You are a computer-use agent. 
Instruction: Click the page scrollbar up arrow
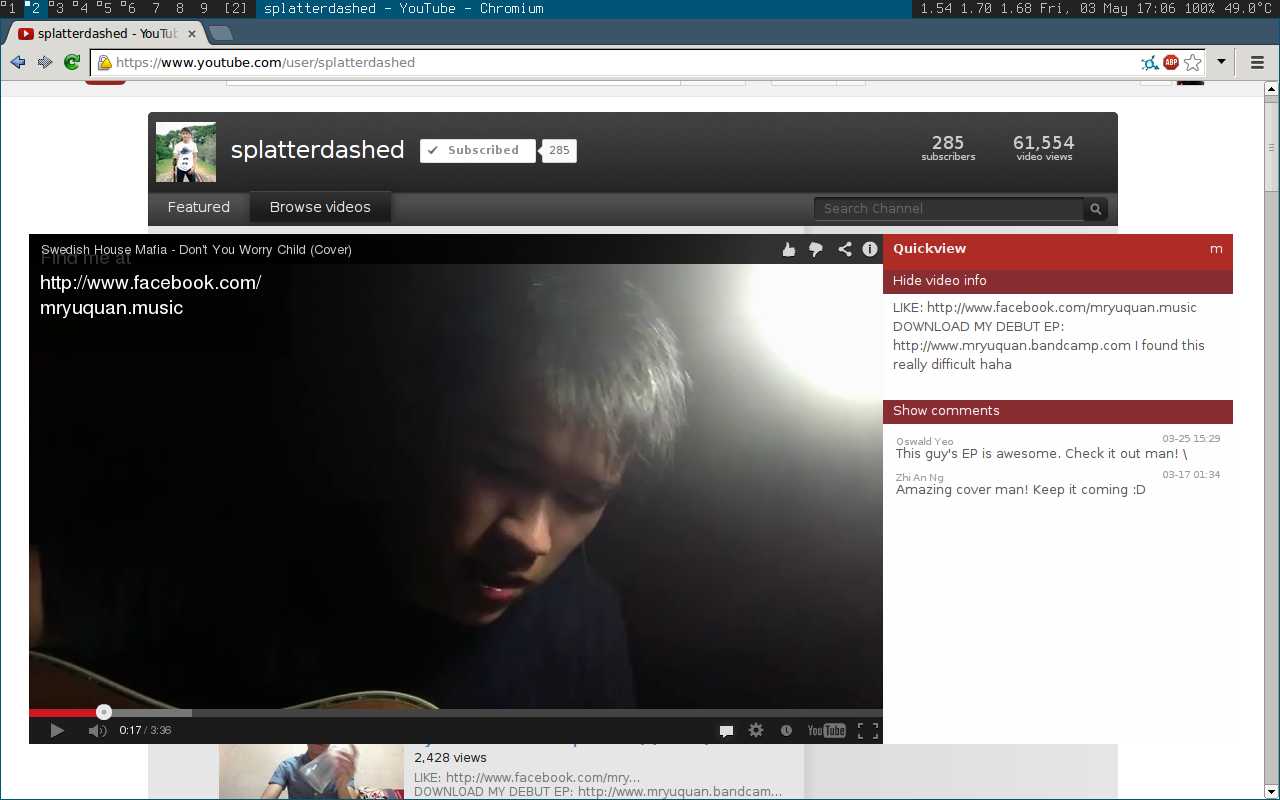click(1271, 90)
